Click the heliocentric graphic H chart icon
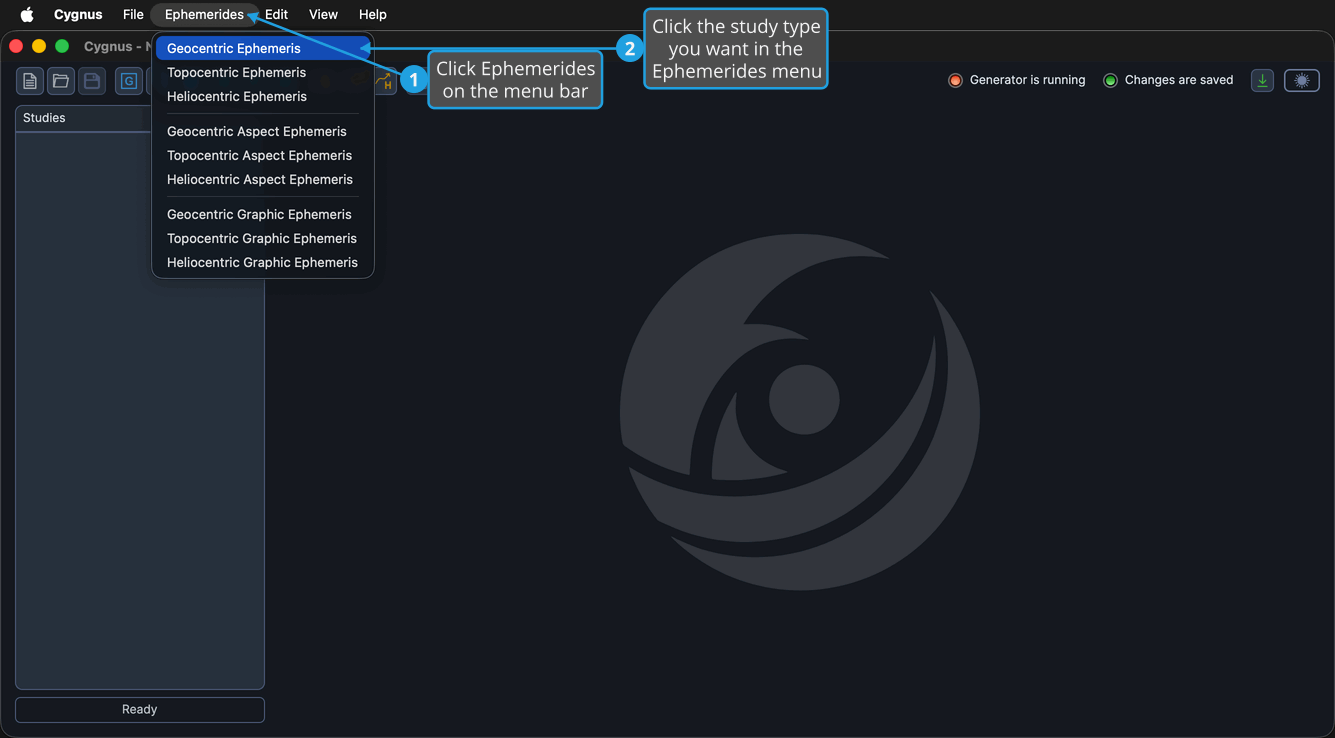 (385, 81)
